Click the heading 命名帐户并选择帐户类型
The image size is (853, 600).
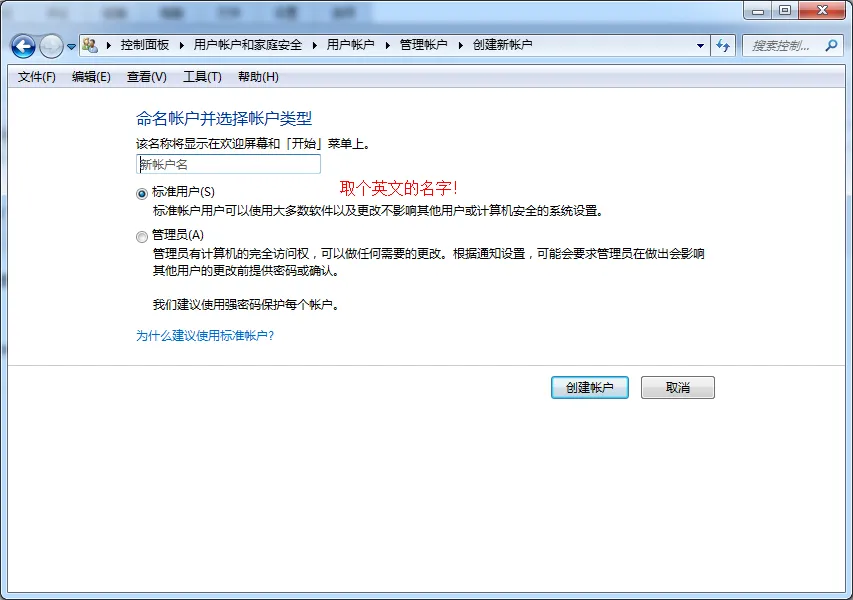point(224,118)
